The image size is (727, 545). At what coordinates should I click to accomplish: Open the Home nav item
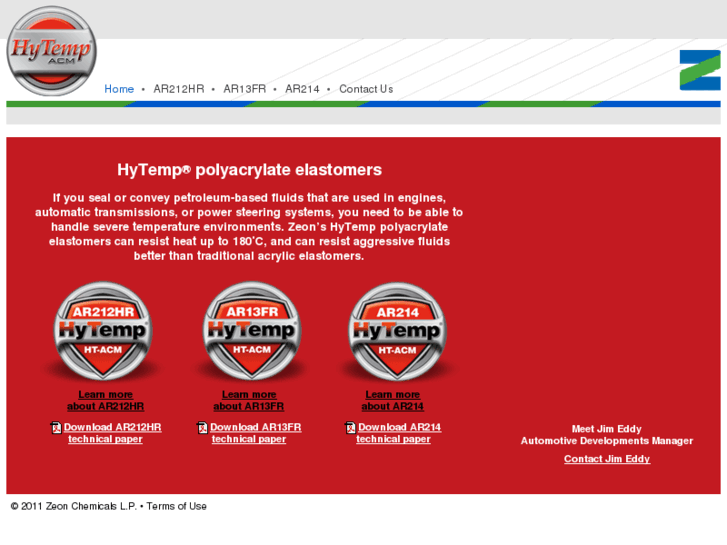point(119,89)
